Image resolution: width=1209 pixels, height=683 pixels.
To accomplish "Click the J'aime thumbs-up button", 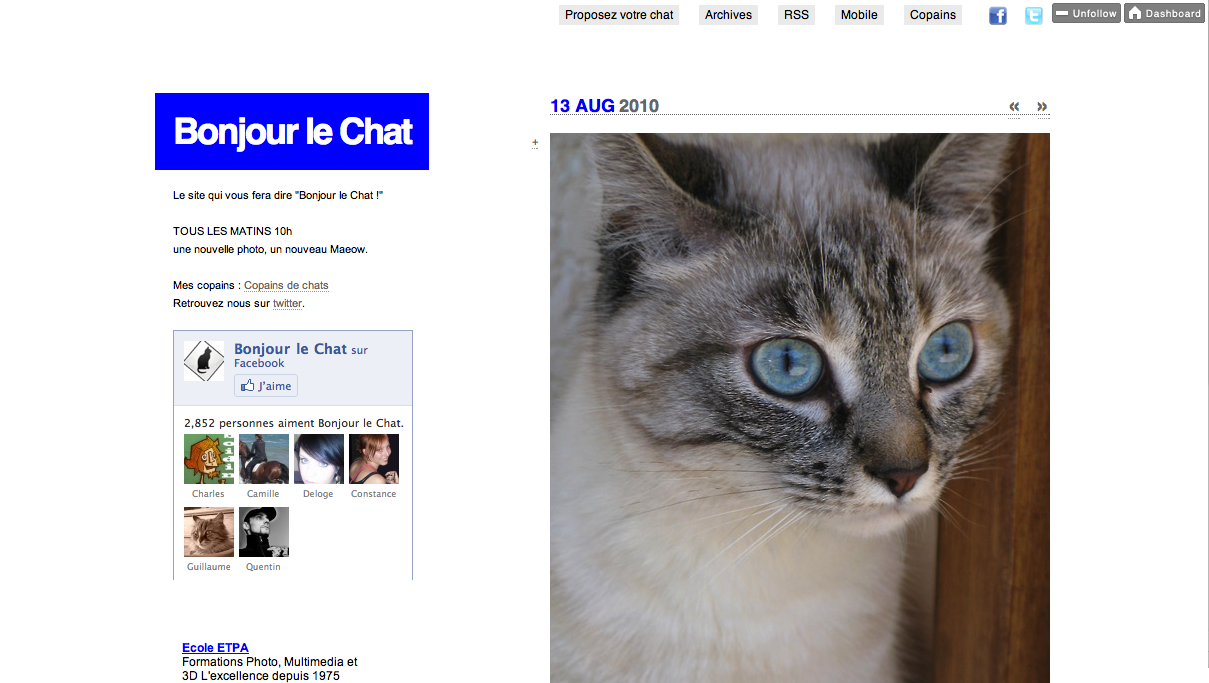I will pyautogui.click(x=266, y=386).
